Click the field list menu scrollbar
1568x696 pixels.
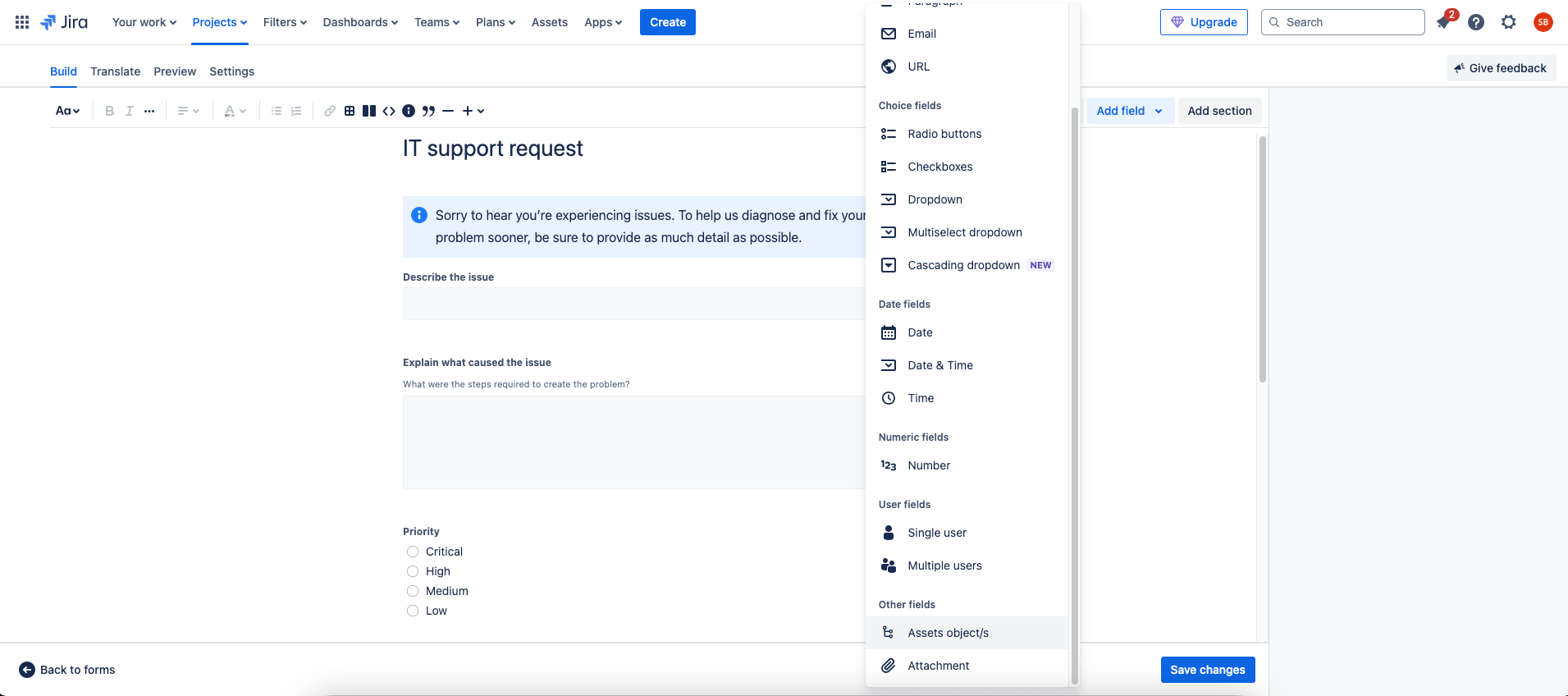[x=1074, y=394]
